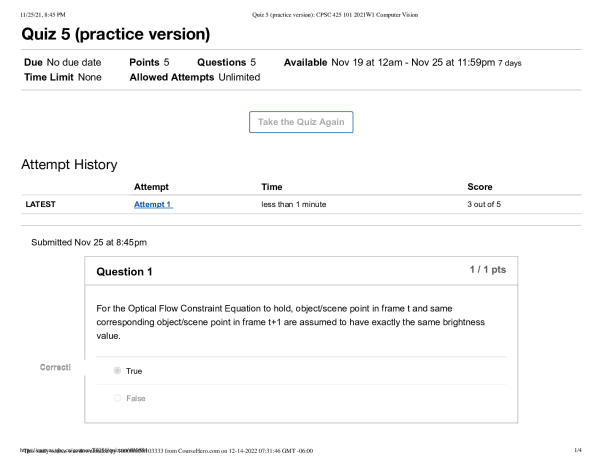Image resolution: width=602 pixels, height=465 pixels.
Task: Click the LATEST row label
Action: pos(41,204)
